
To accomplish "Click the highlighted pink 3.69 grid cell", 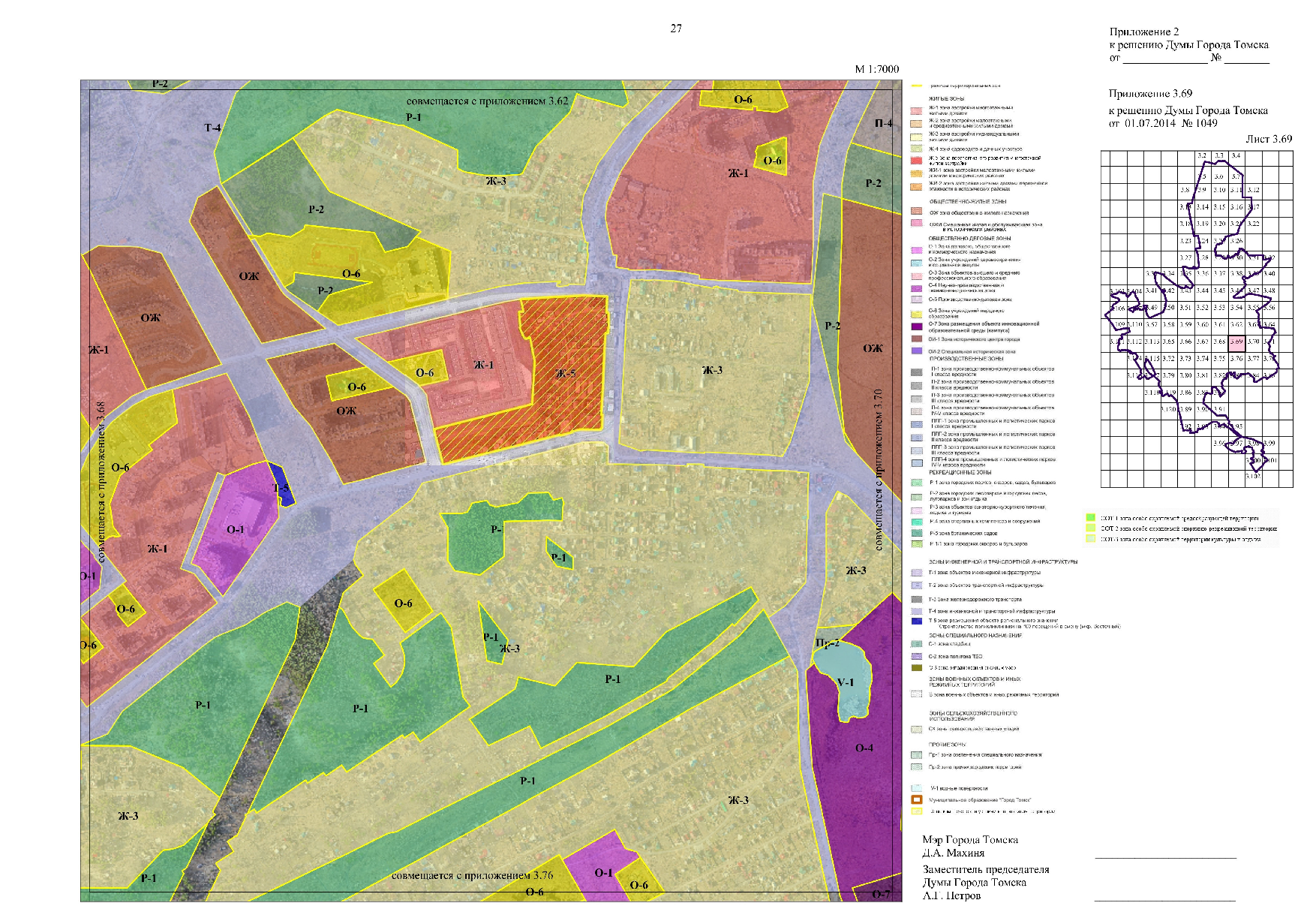I will [1236, 342].
